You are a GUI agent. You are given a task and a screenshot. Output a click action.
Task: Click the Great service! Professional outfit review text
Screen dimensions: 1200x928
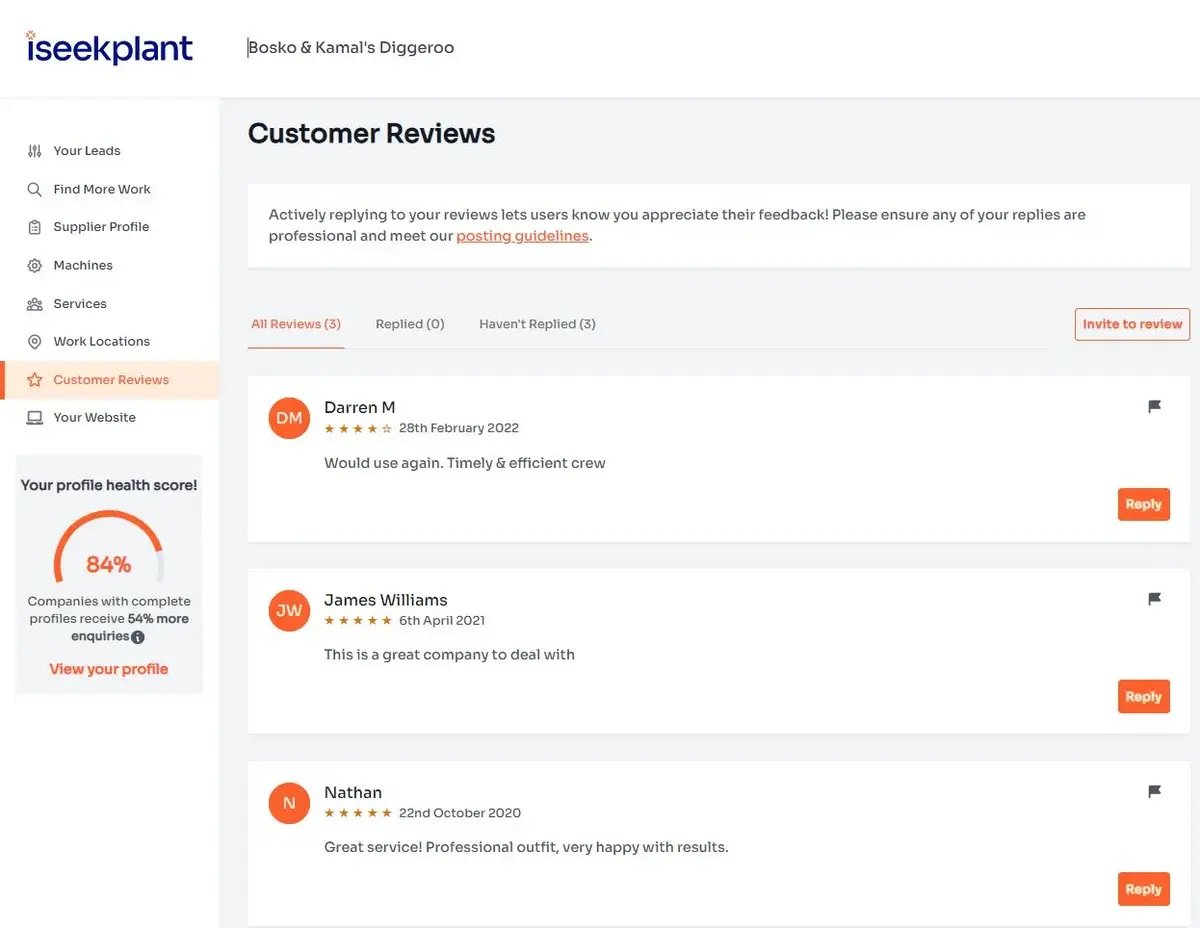pyautogui.click(x=526, y=847)
